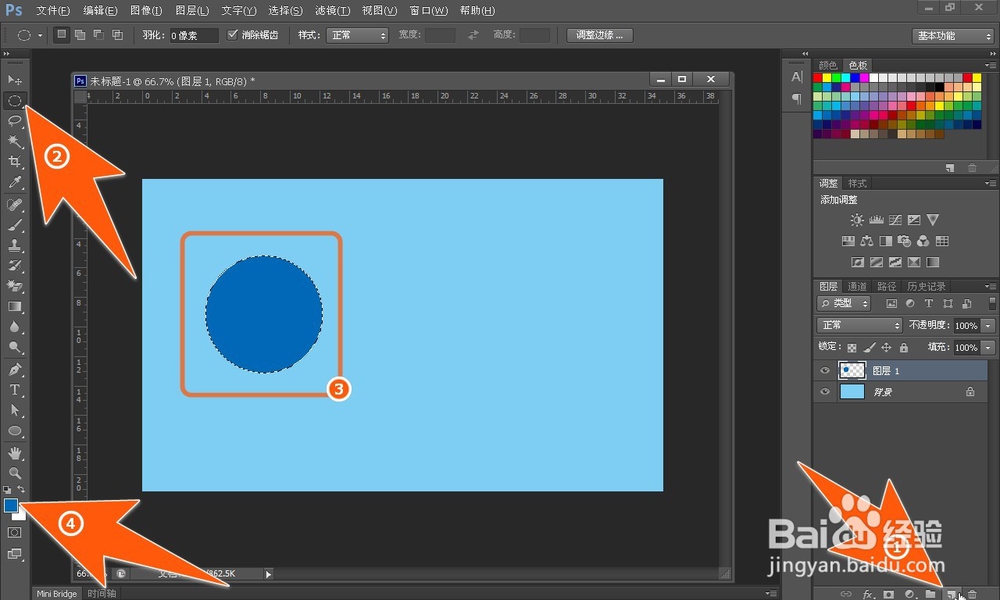Switch to the 样式 panel tab
Image resolution: width=1000 pixels, height=600 pixels.
(857, 184)
